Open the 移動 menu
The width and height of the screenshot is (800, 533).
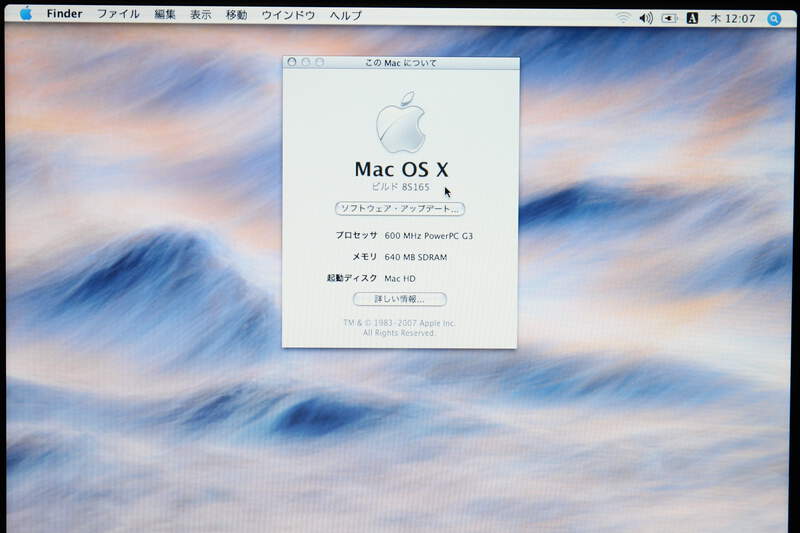pos(236,15)
